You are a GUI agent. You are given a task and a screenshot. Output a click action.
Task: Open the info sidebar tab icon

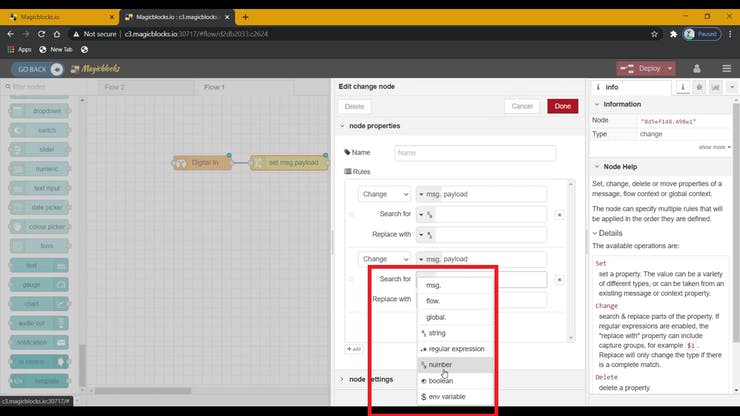(x=682, y=87)
